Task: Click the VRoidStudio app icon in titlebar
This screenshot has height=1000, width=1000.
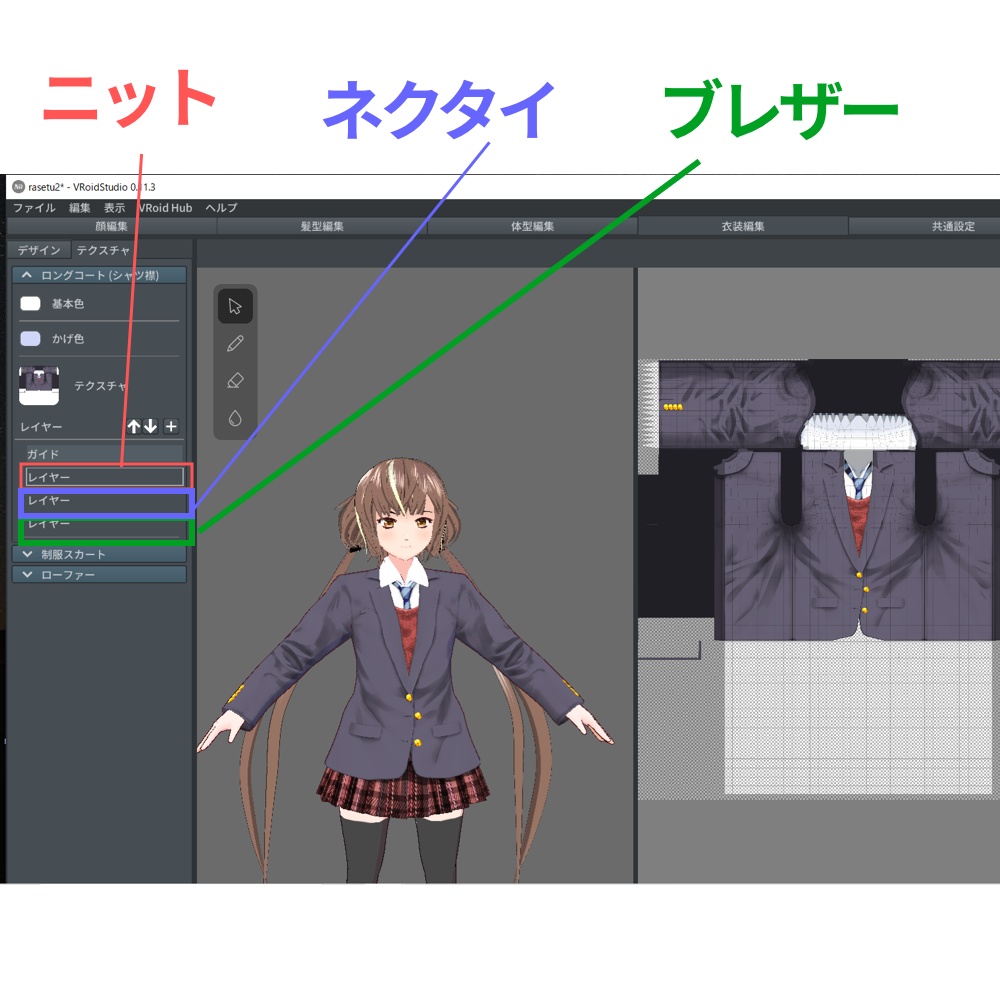Action: pyautogui.click(x=16, y=185)
